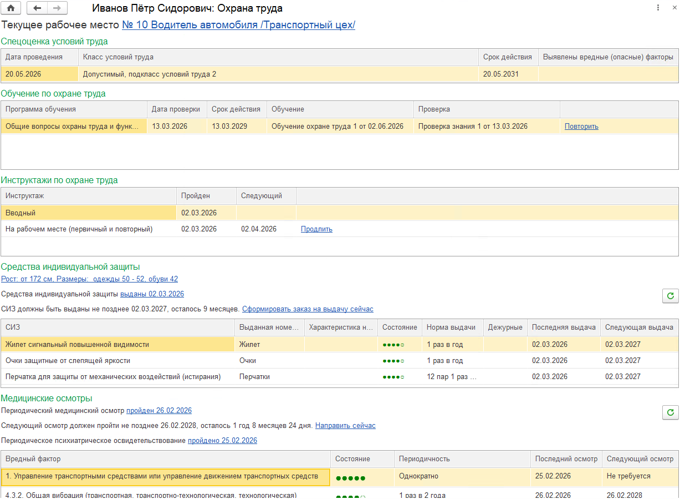Click the Вредный фактор column header

165,459
